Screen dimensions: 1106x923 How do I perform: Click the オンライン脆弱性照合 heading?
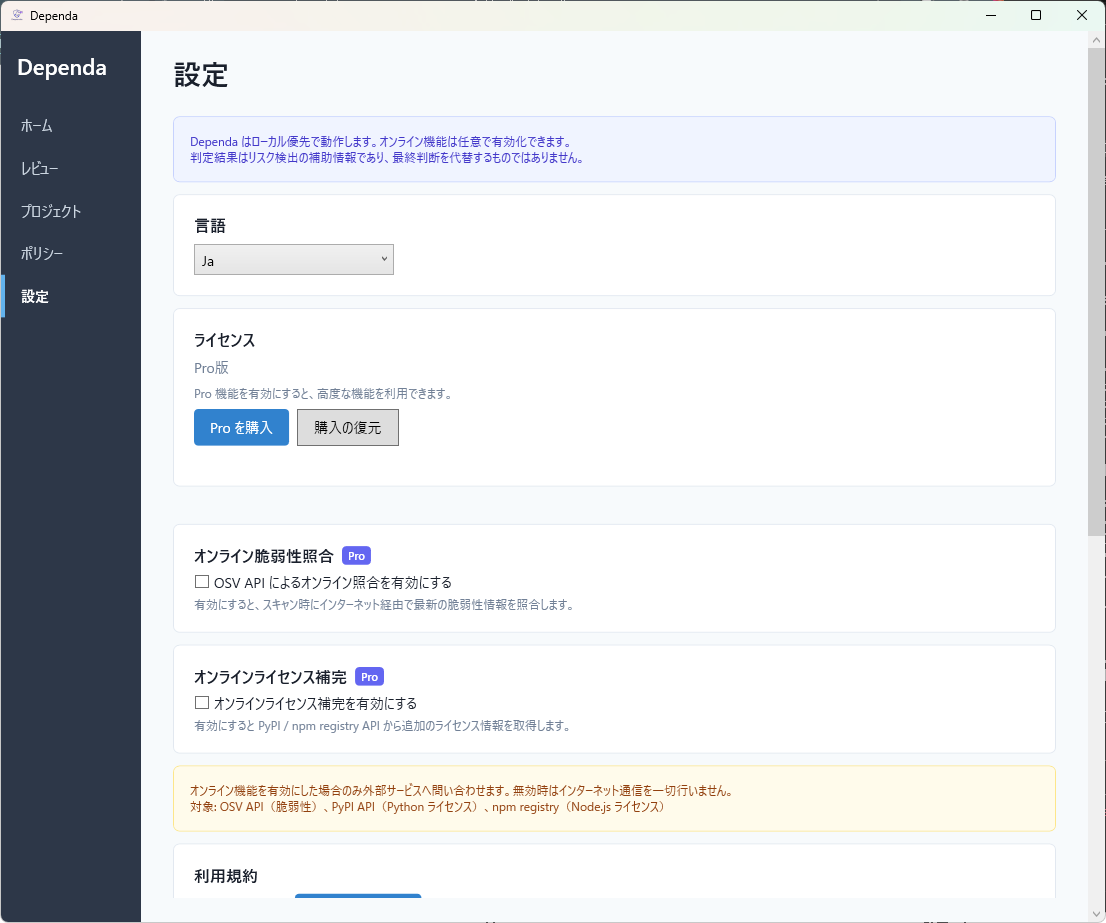pyautogui.click(x=264, y=556)
